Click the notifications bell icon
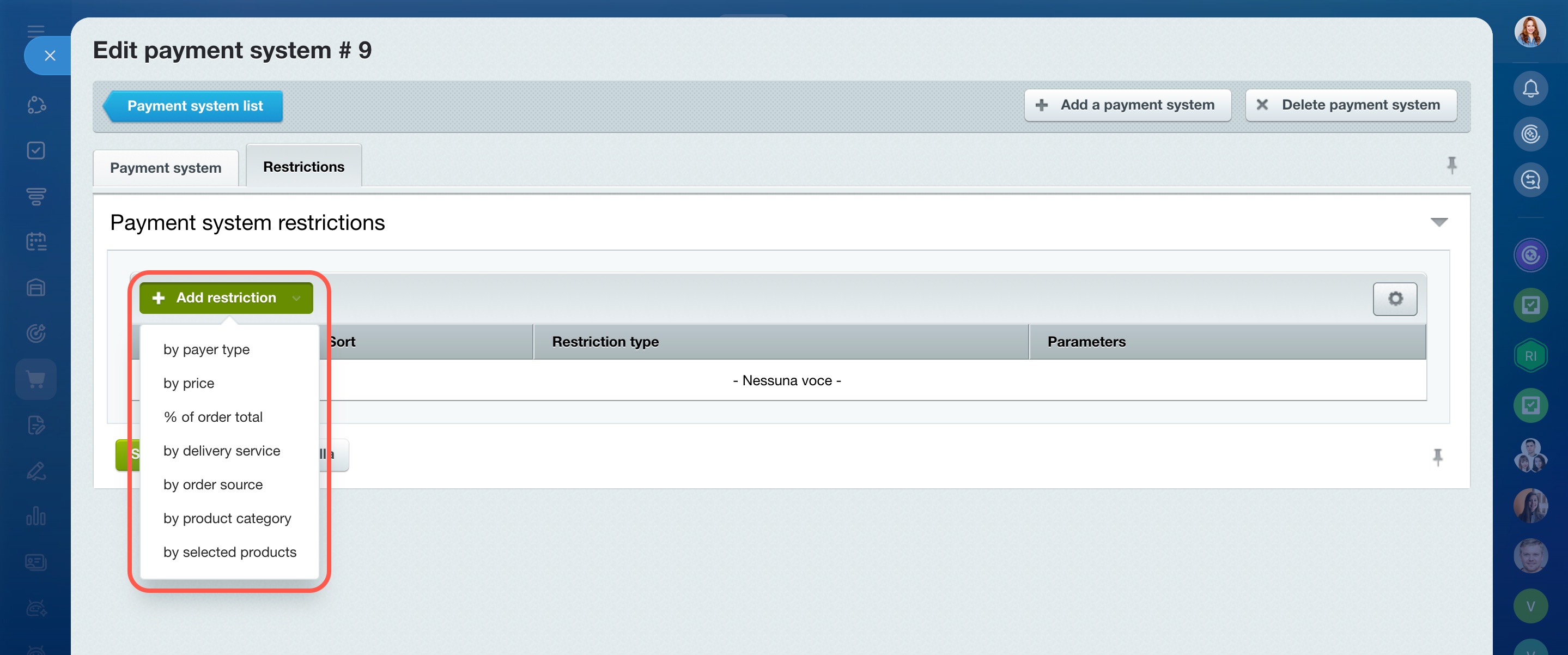Image resolution: width=1568 pixels, height=655 pixels. pos(1530,89)
